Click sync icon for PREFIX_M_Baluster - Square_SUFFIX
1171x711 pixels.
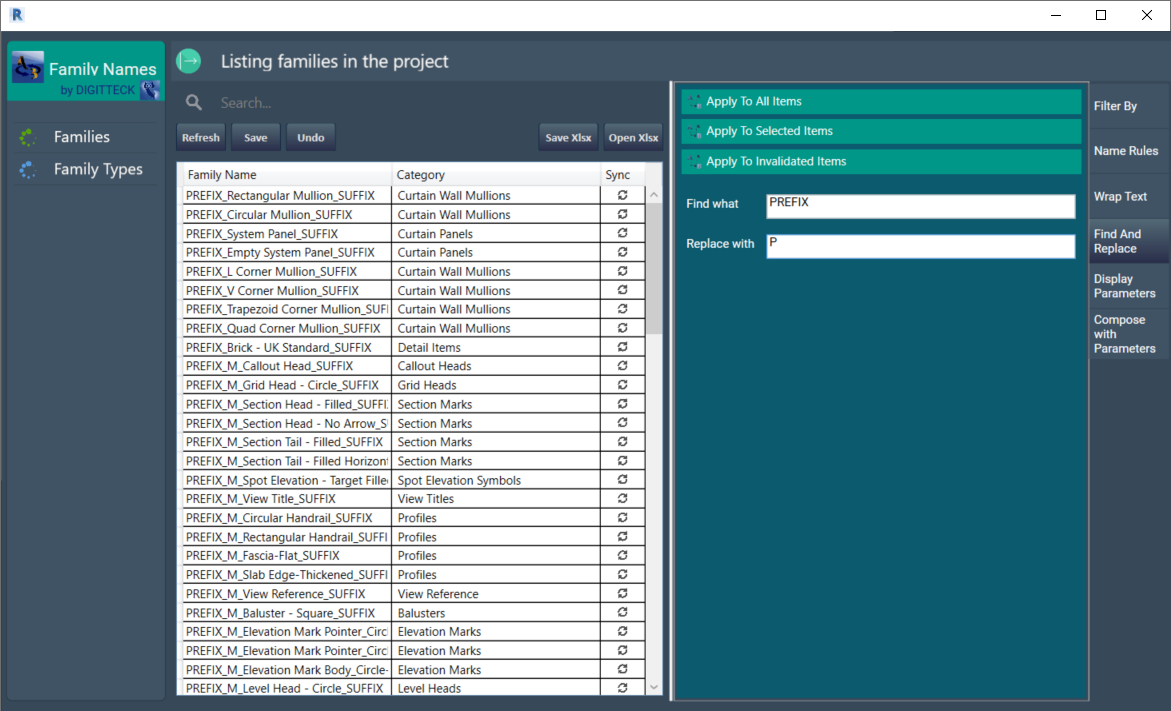point(622,612)
